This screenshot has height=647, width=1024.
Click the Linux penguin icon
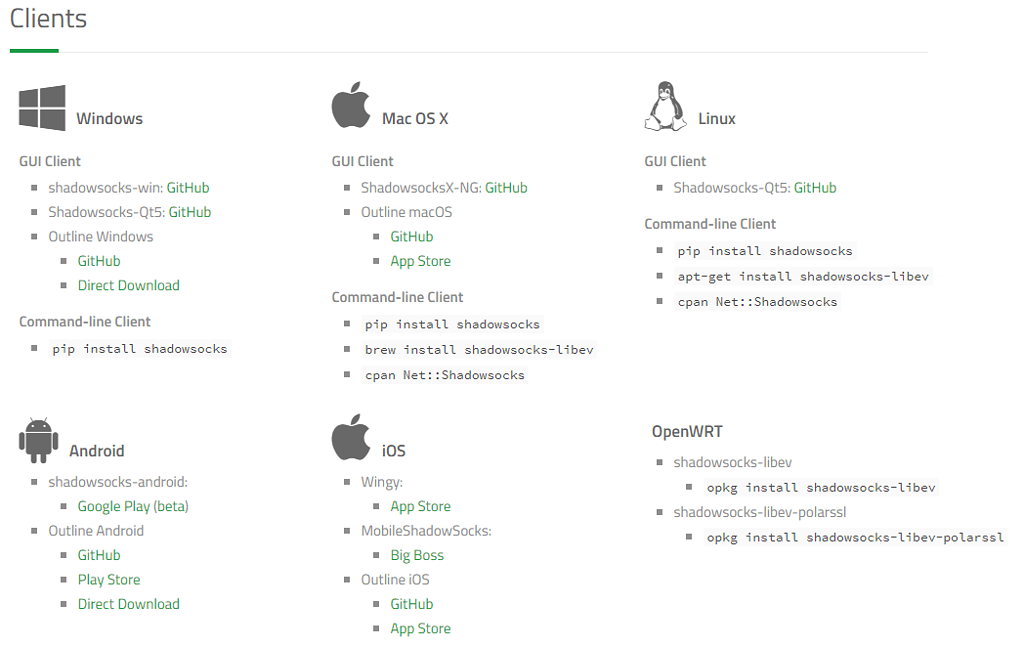coord(665,107)
